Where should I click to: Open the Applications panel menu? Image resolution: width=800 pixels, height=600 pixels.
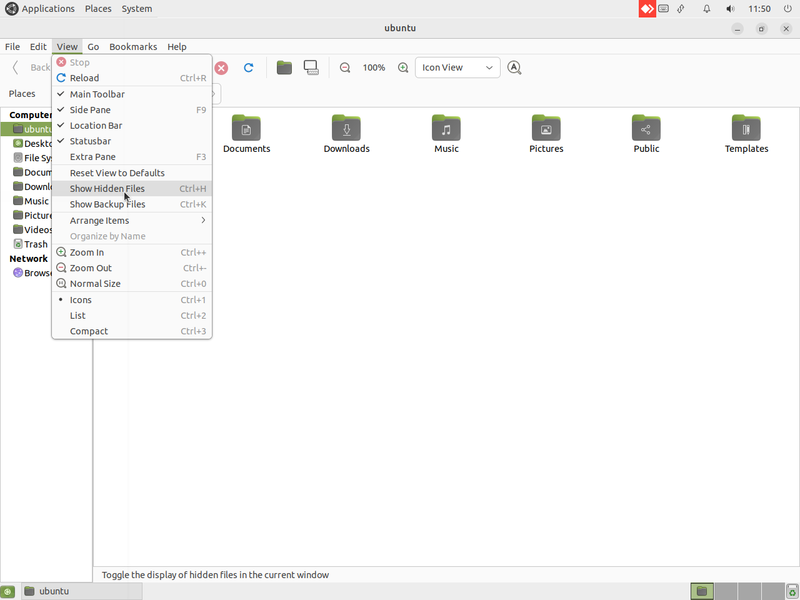click(40, 9)
